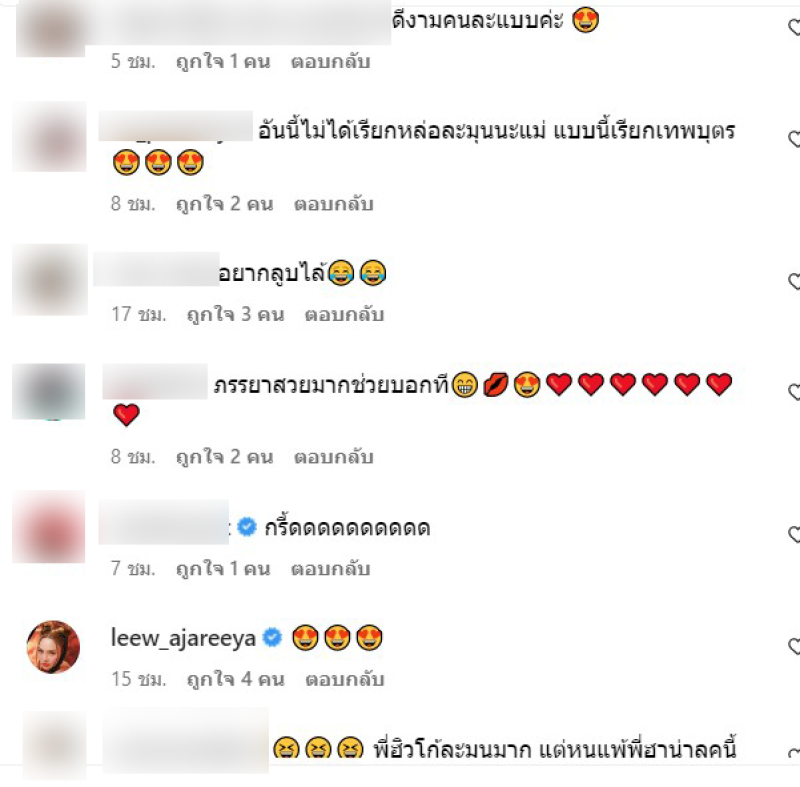This screenshot has width=800, height=787.
Task: Like the เทพบุตร comment with heart icon
Action: click(795, 139)
